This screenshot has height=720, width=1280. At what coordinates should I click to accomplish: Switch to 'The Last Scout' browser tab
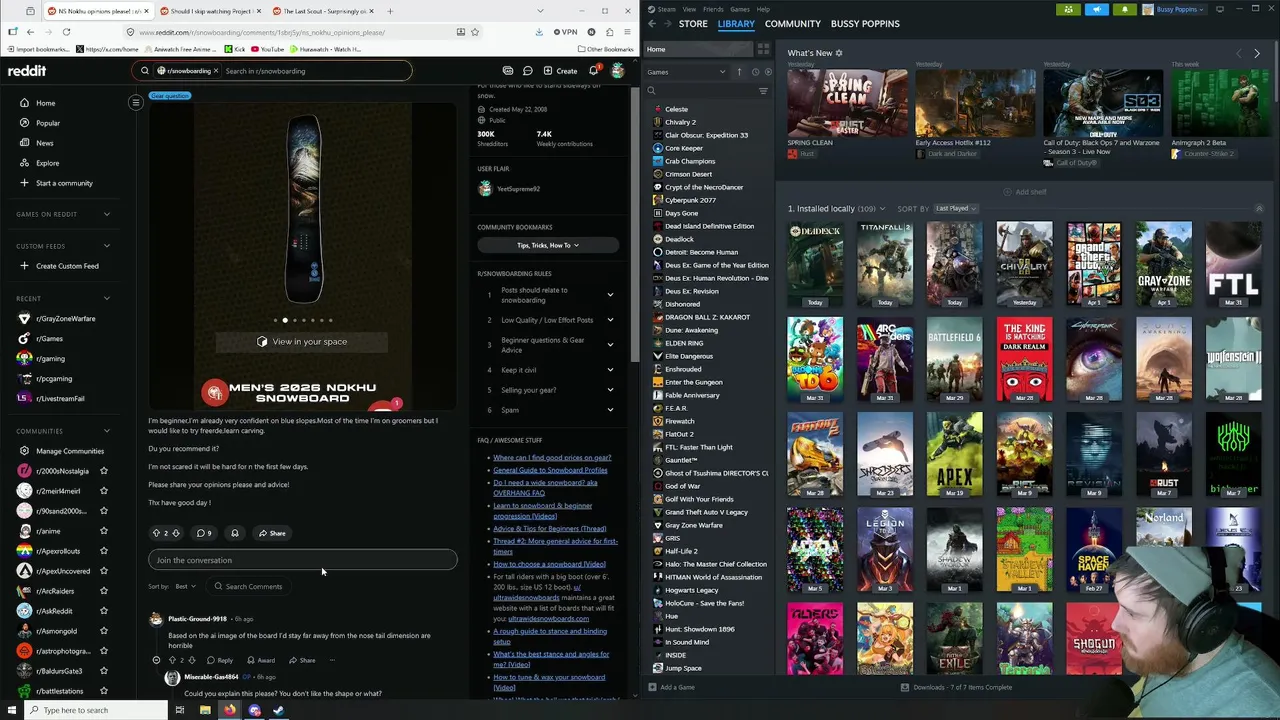click(x=325, y=11)
